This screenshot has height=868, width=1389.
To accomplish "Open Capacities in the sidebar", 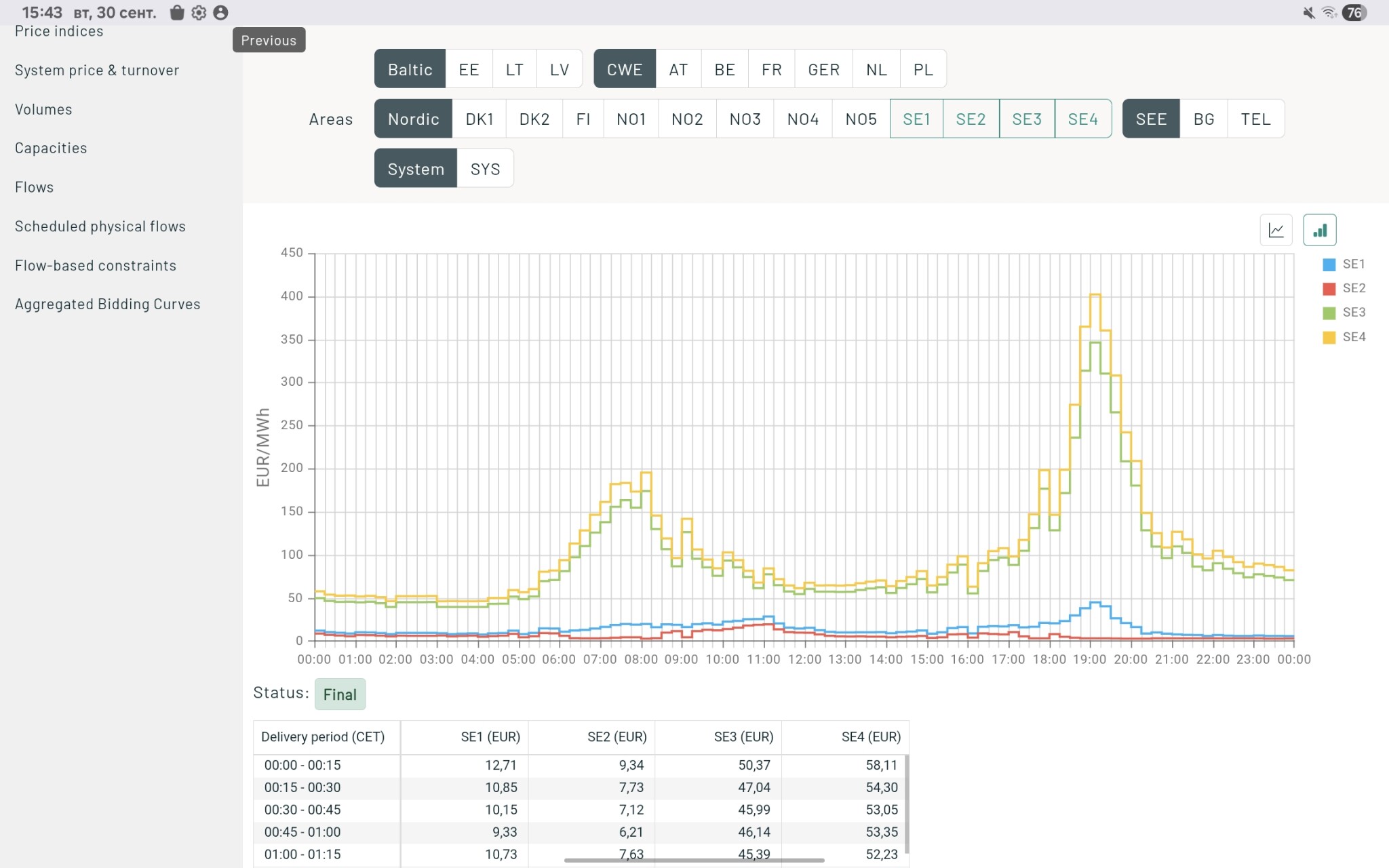I will [51, 148].
